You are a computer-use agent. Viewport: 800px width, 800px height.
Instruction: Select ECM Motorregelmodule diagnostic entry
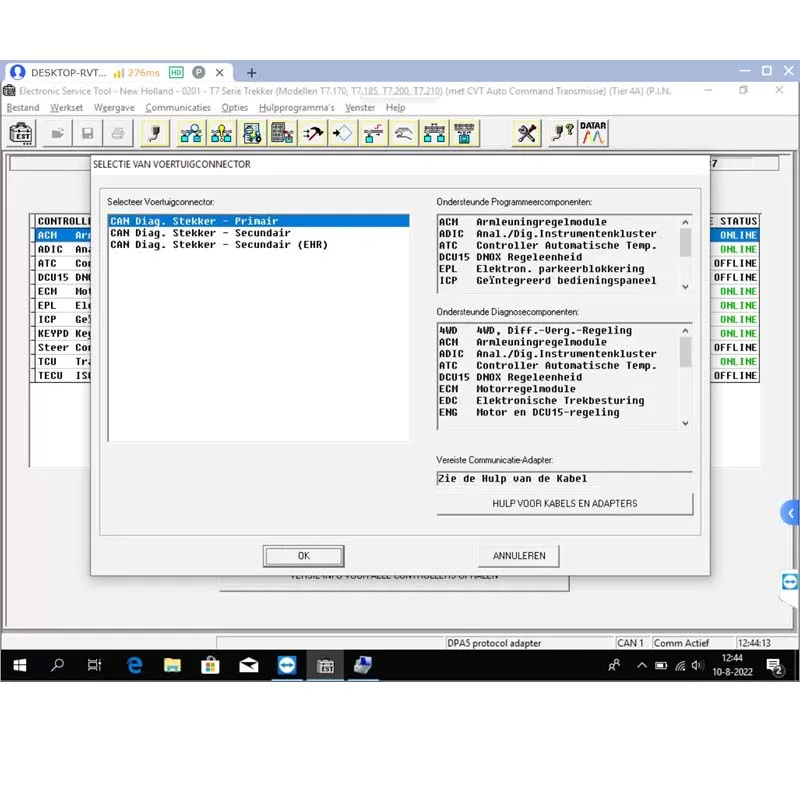[x=559, y=389]
